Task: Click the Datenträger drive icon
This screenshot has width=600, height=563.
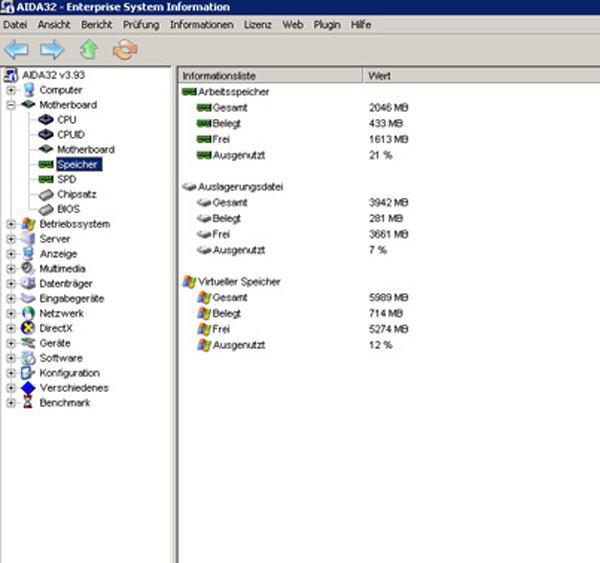Action: (28, 284)
